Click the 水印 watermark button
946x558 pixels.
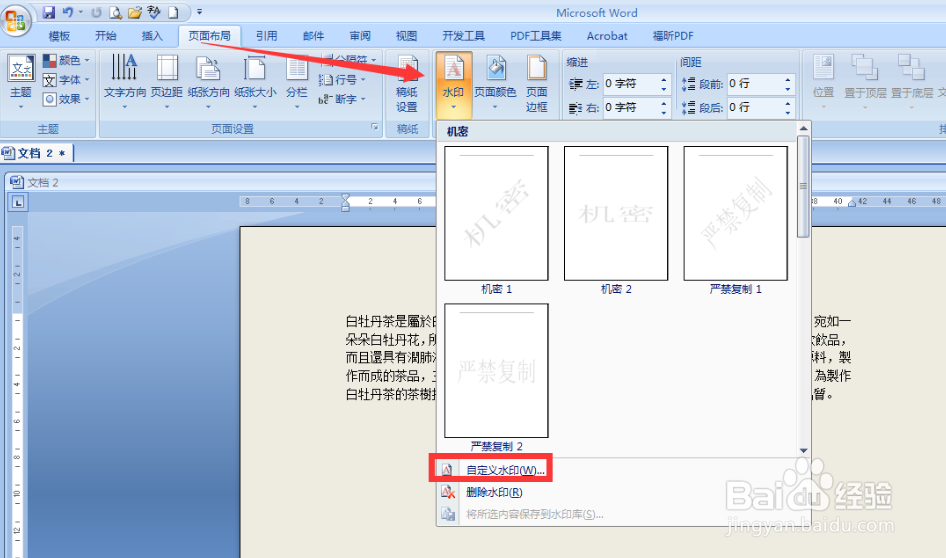[453, 83]
